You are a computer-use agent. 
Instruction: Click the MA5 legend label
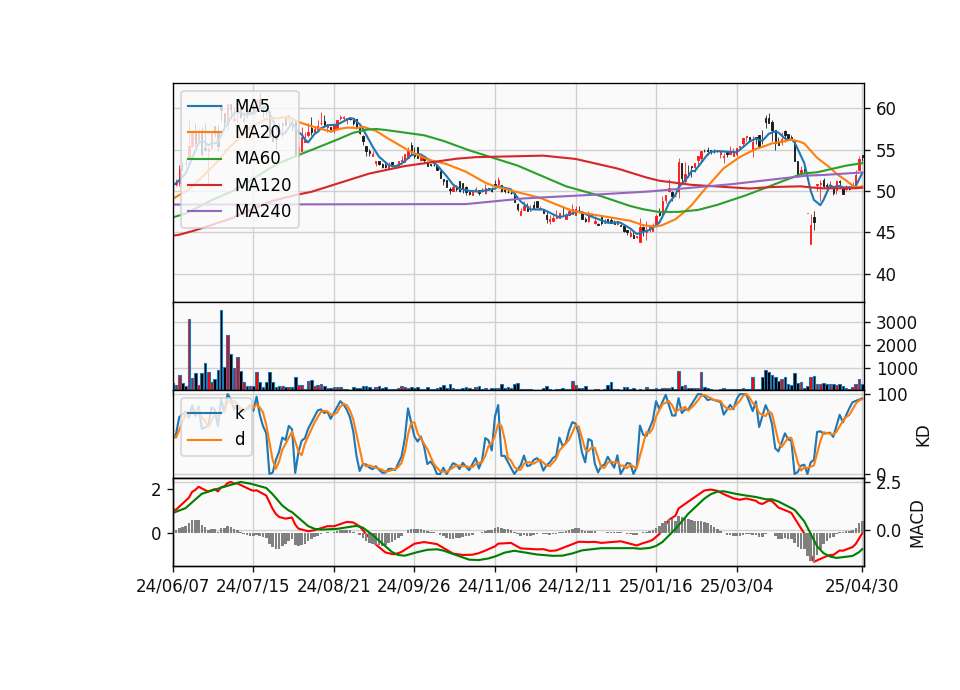pyautogui.click(x=252, y=106)
